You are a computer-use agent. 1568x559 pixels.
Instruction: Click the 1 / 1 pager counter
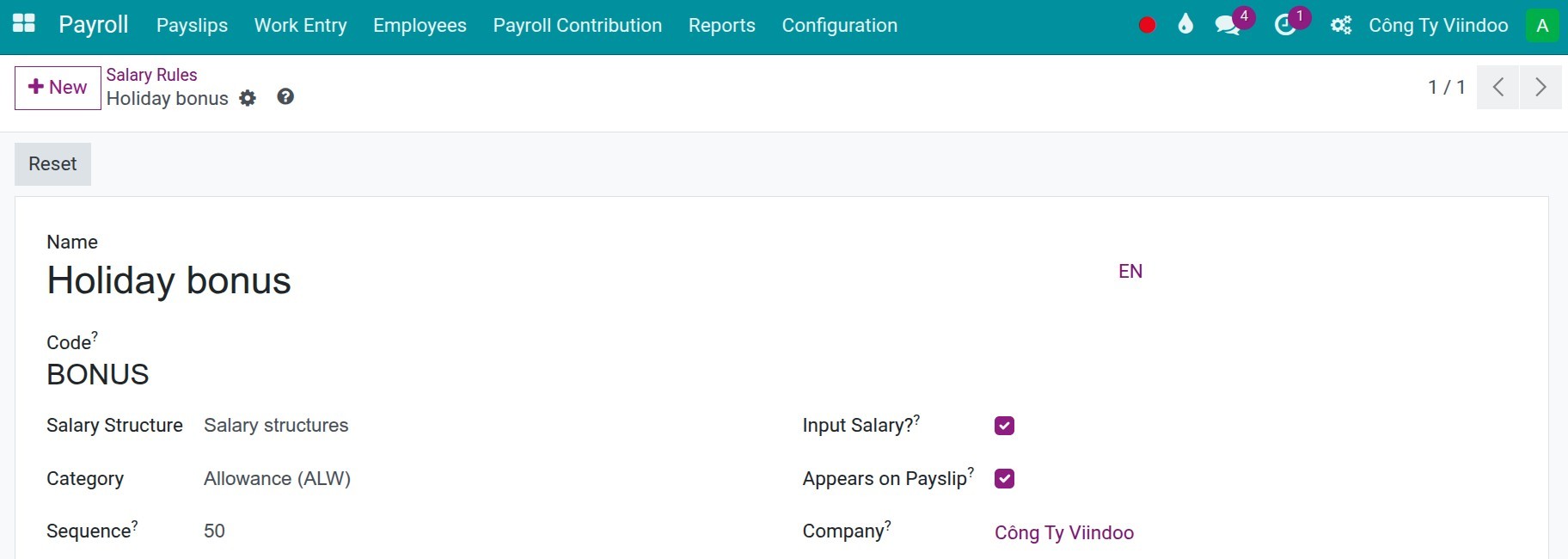click(x=1447, y=87)
